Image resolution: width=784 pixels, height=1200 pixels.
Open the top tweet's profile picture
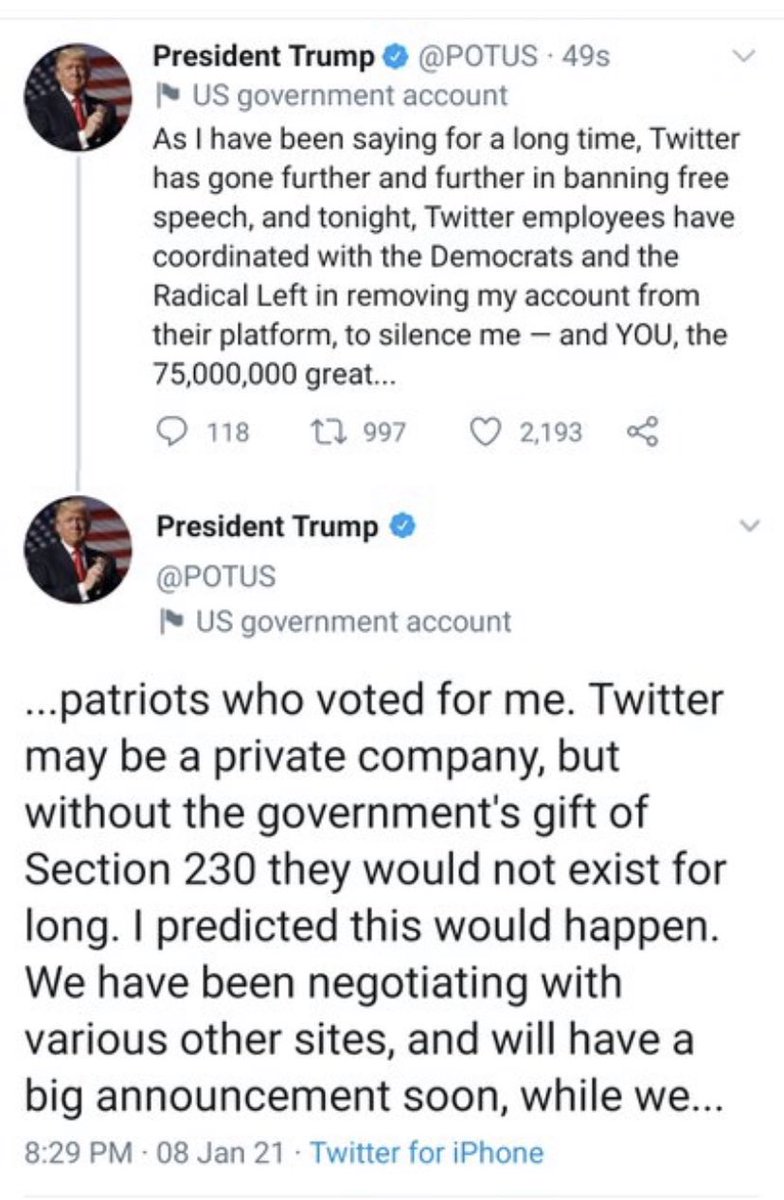[77, 96]
